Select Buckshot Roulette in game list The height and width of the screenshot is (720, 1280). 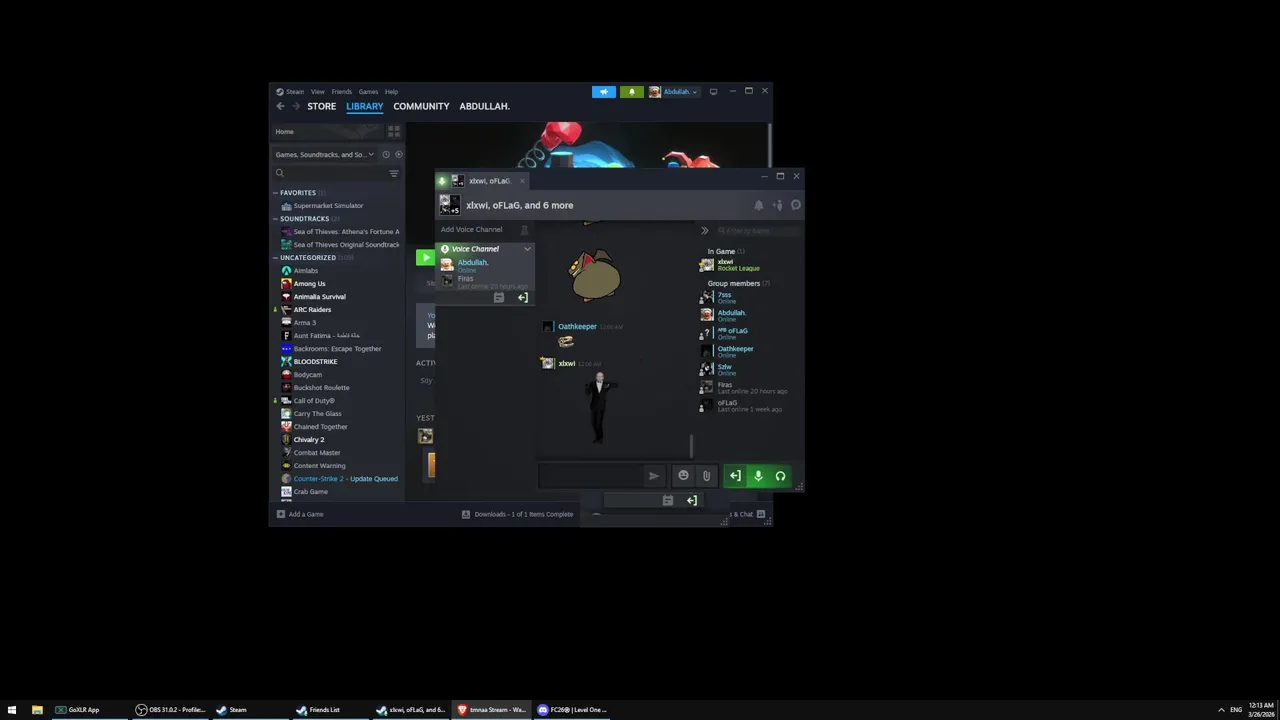[x=321, y=387]
